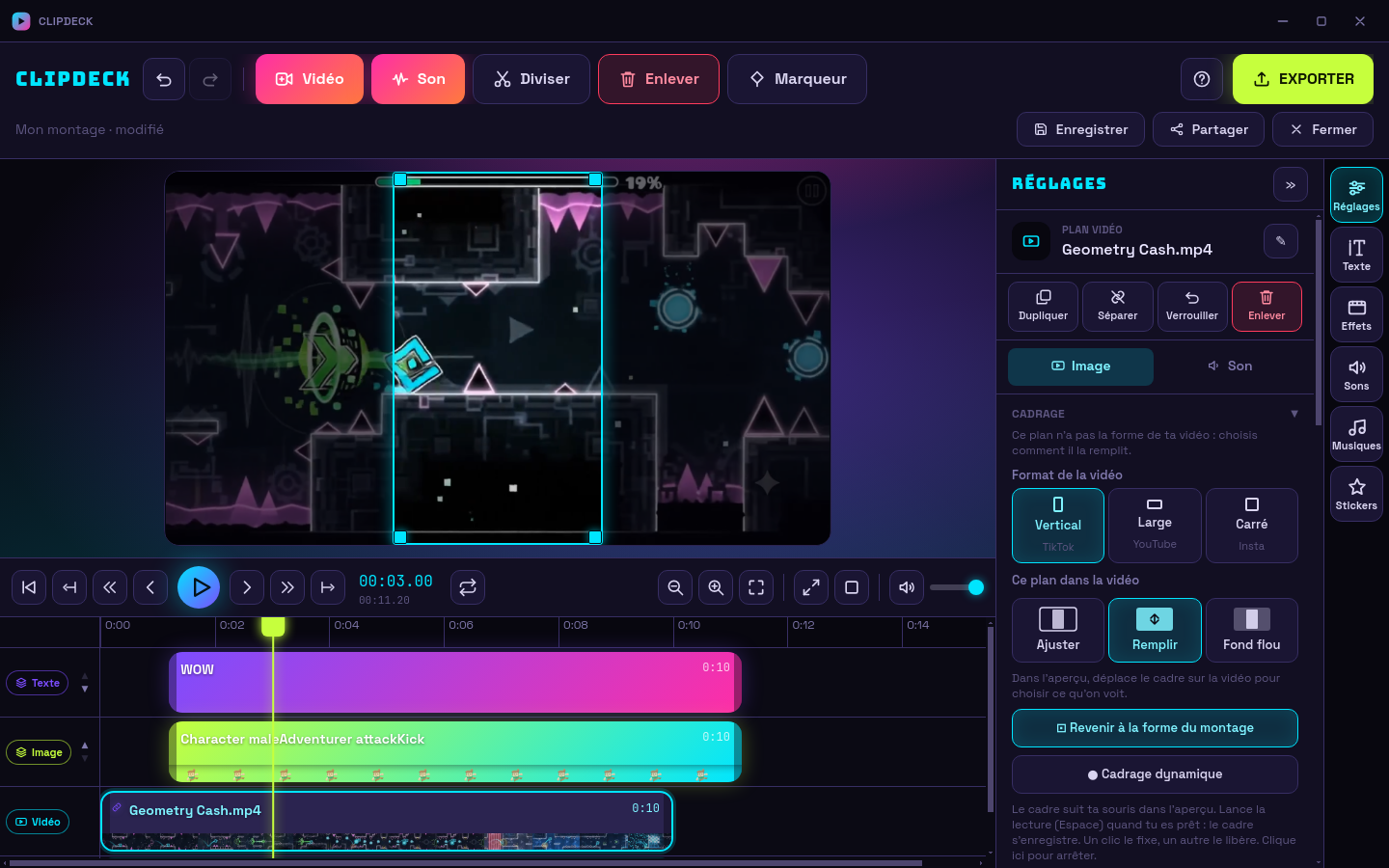The width and height of the screenshot is (1389, 868).
Task: Undo the last edit
Action: [164, 79]
